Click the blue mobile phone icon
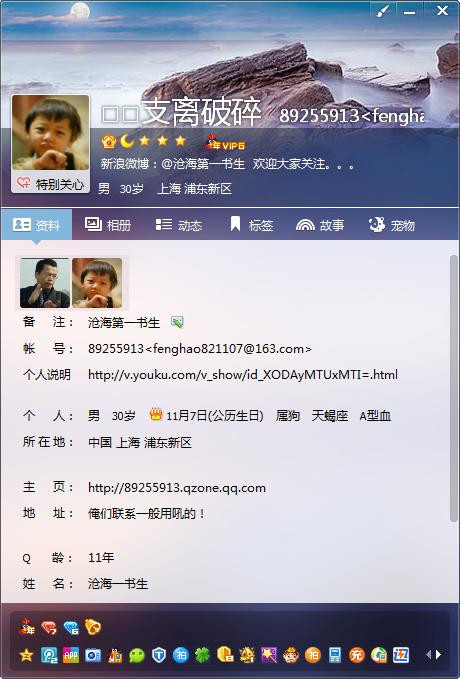 335,655
